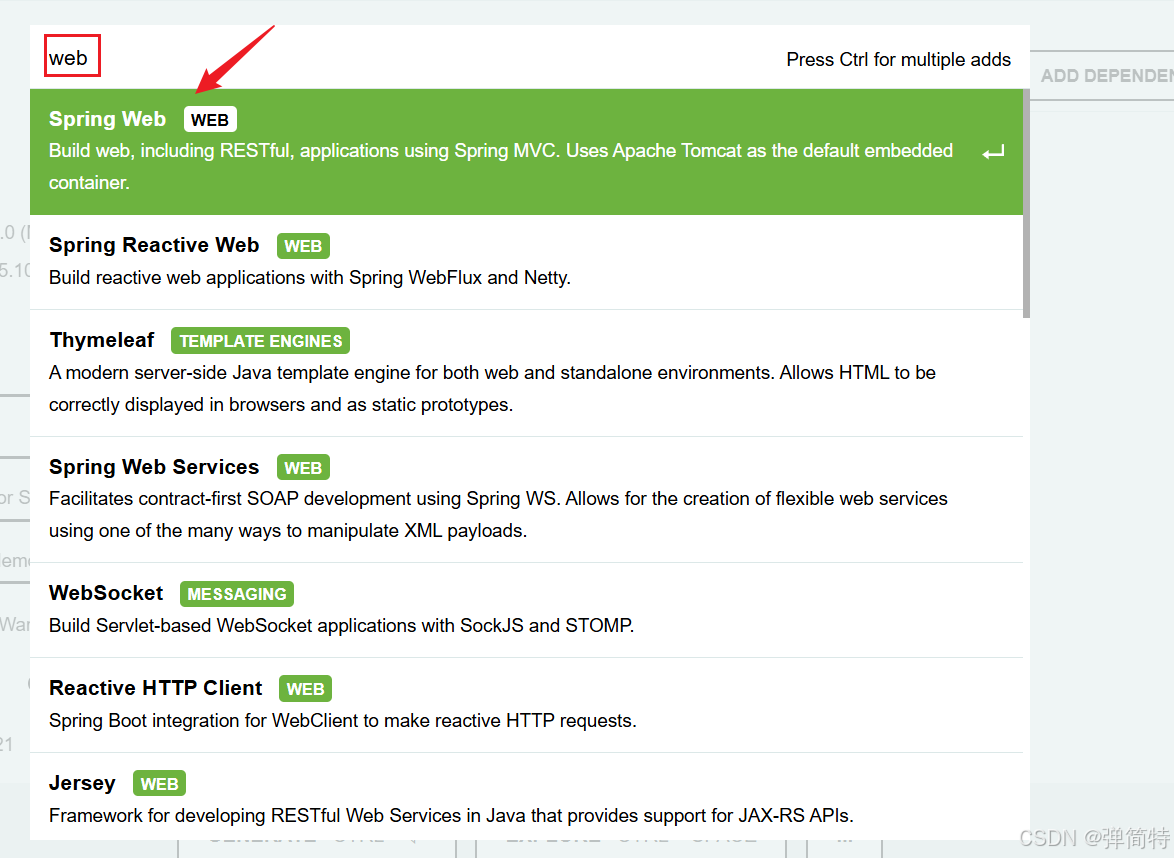Click the WEB tag beside Jersey
The image size is (1174, 858).
(x=159, y=784)
